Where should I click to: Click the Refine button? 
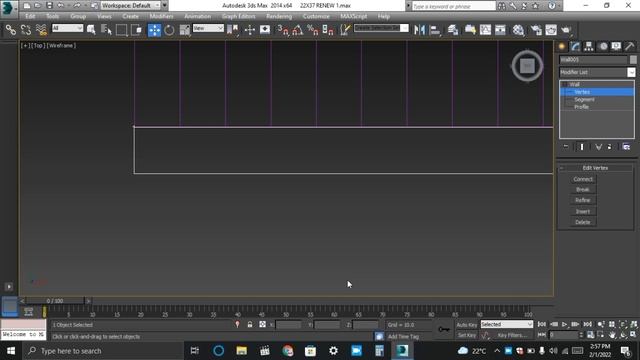[x=583, y=200]
